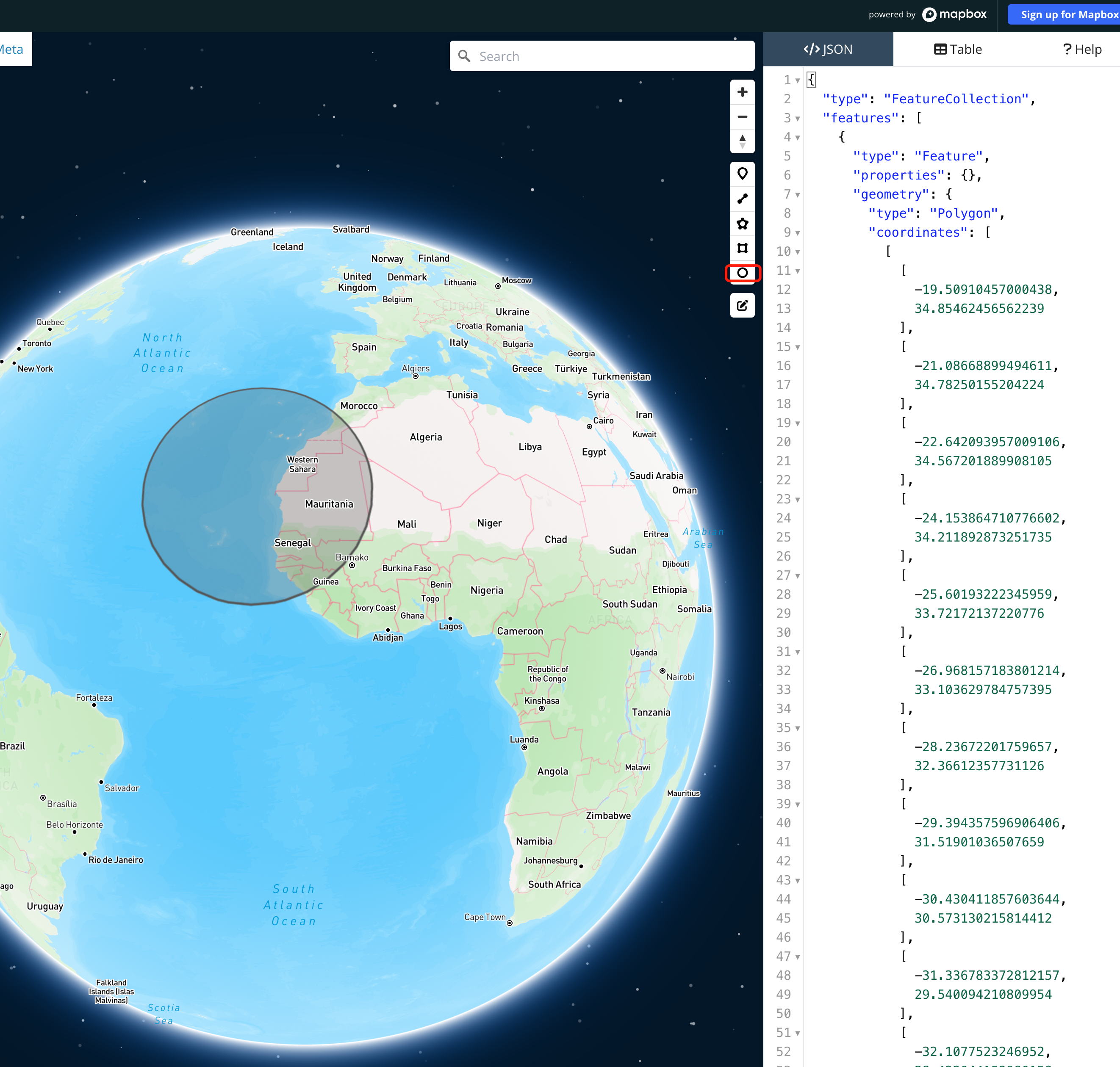Screen dimensions: 1120x1067
Task: Click the Mapbox logo
Action: 954,14
